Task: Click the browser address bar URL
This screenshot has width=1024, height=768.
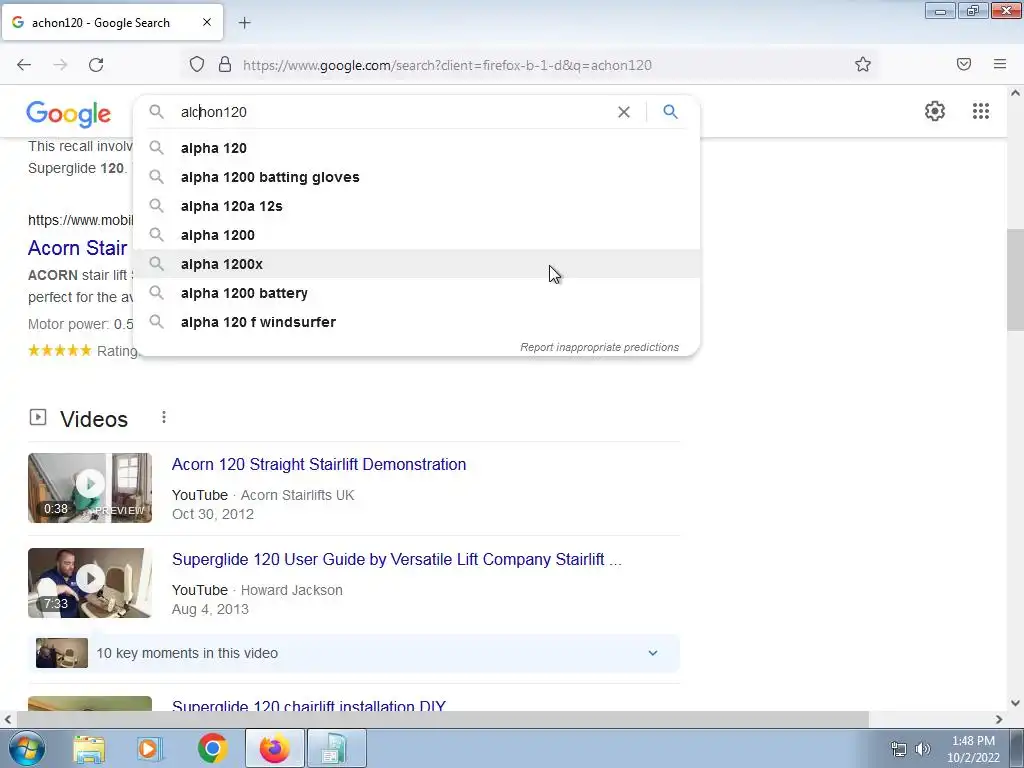Action: (447, 65)
